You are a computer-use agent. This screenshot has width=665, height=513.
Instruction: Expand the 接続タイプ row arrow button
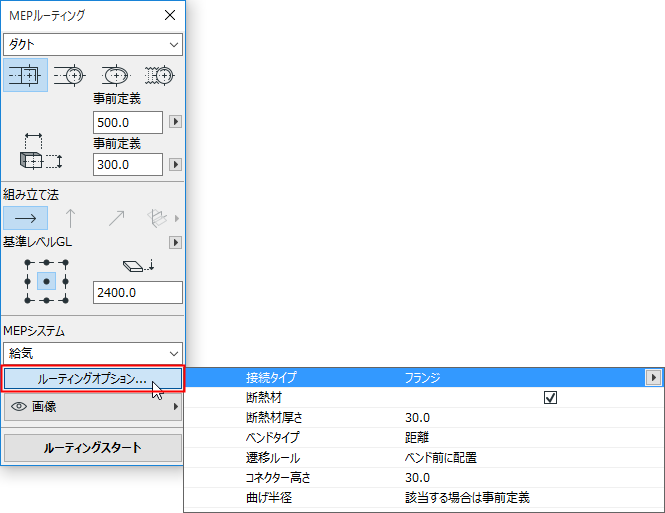[653, 377]
